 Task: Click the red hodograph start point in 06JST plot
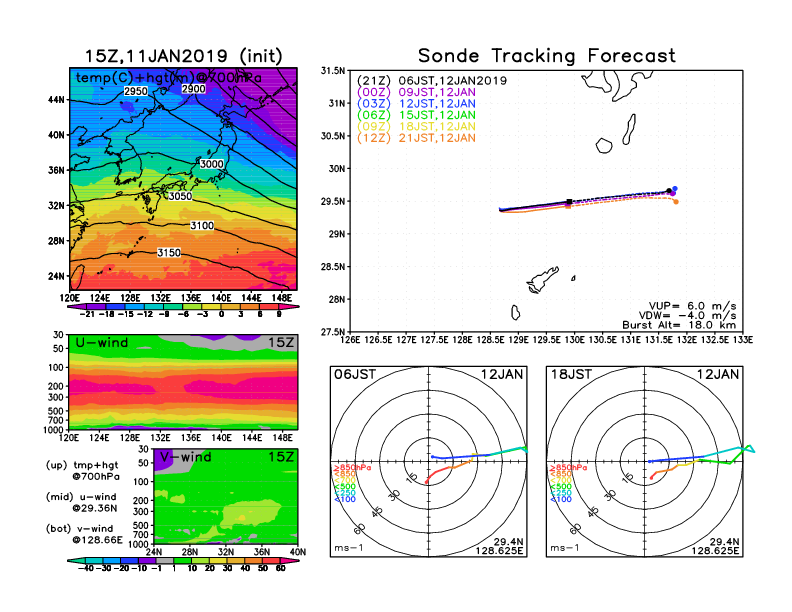[x=427, y=482]
